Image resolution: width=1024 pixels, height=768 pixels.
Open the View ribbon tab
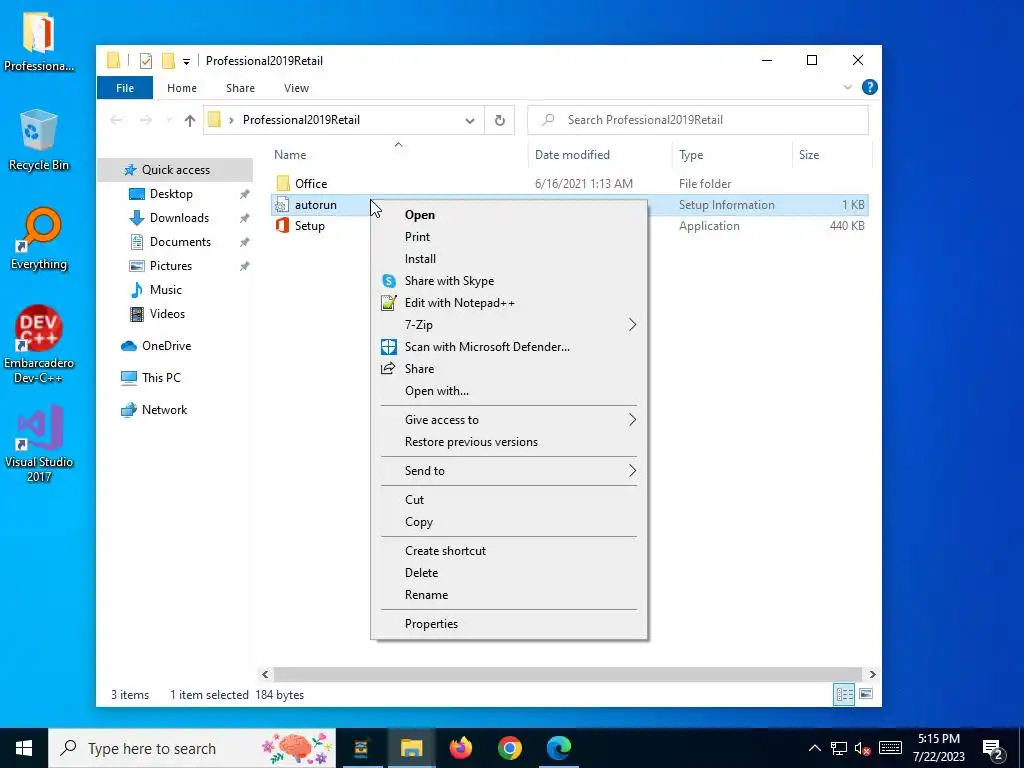pyautogui.click(x=296, y=88)
